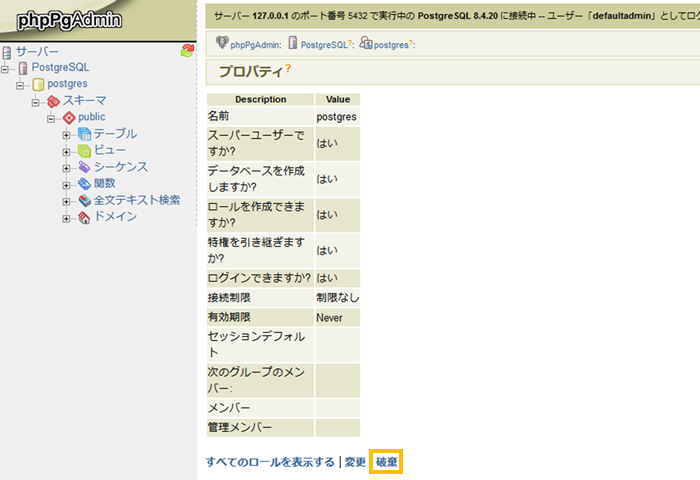Collapse the スキーマ tree node

tap(36, 101)
